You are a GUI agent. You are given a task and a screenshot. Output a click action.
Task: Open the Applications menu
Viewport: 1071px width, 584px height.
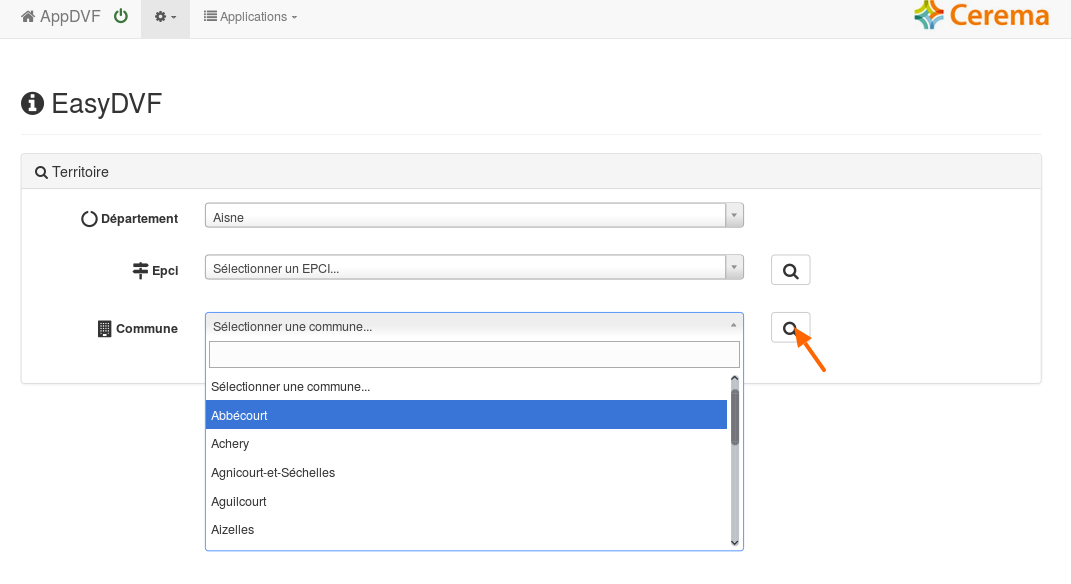(x=250, y=16)
